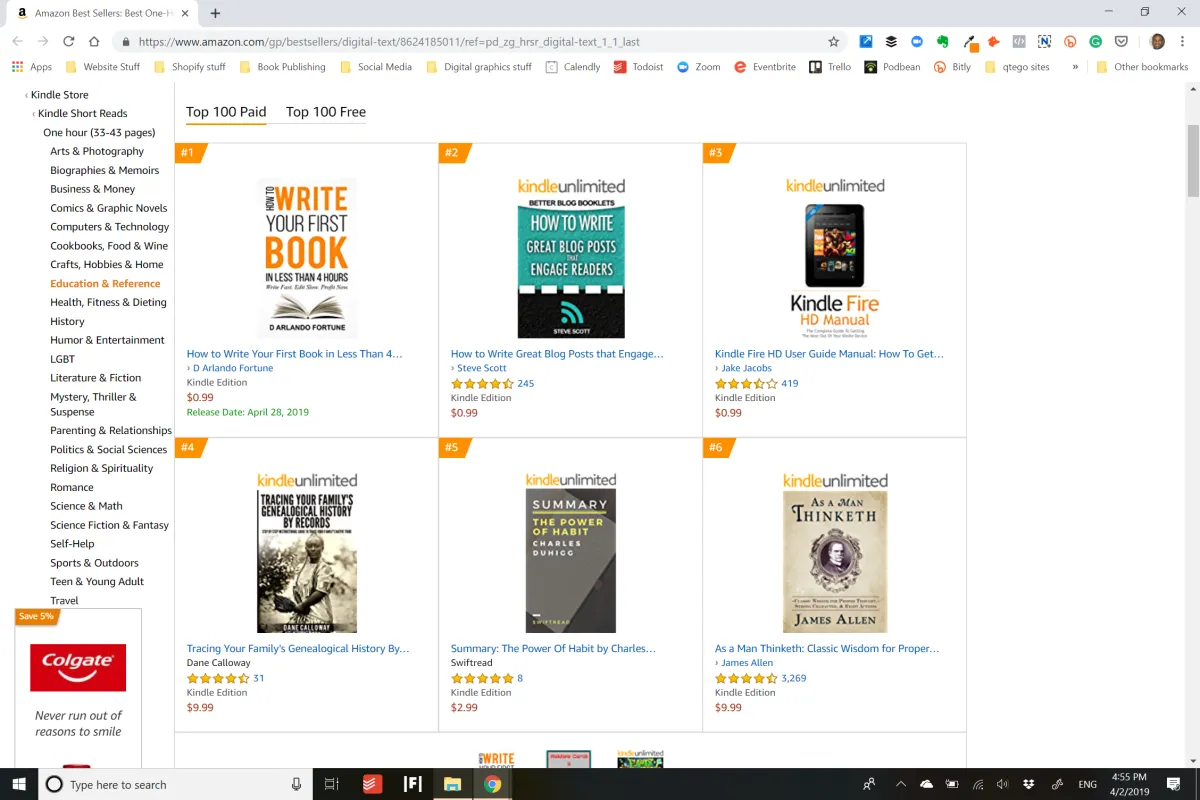Image resolution: width=1200 pixels, height=800 pixels.
Task: Show hidden system tray icons
Action: coord(901,784)
